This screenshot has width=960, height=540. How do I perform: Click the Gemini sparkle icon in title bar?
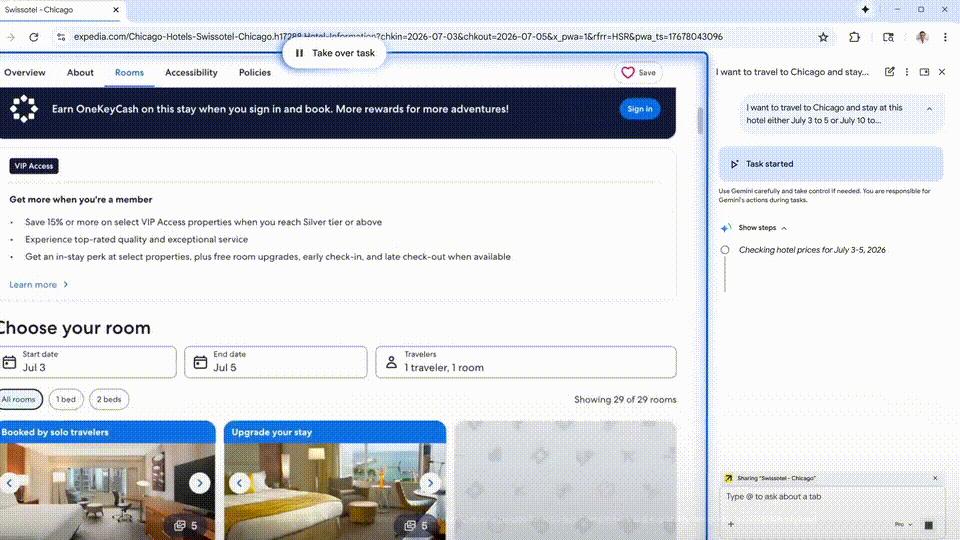click(x=865, y=9)
